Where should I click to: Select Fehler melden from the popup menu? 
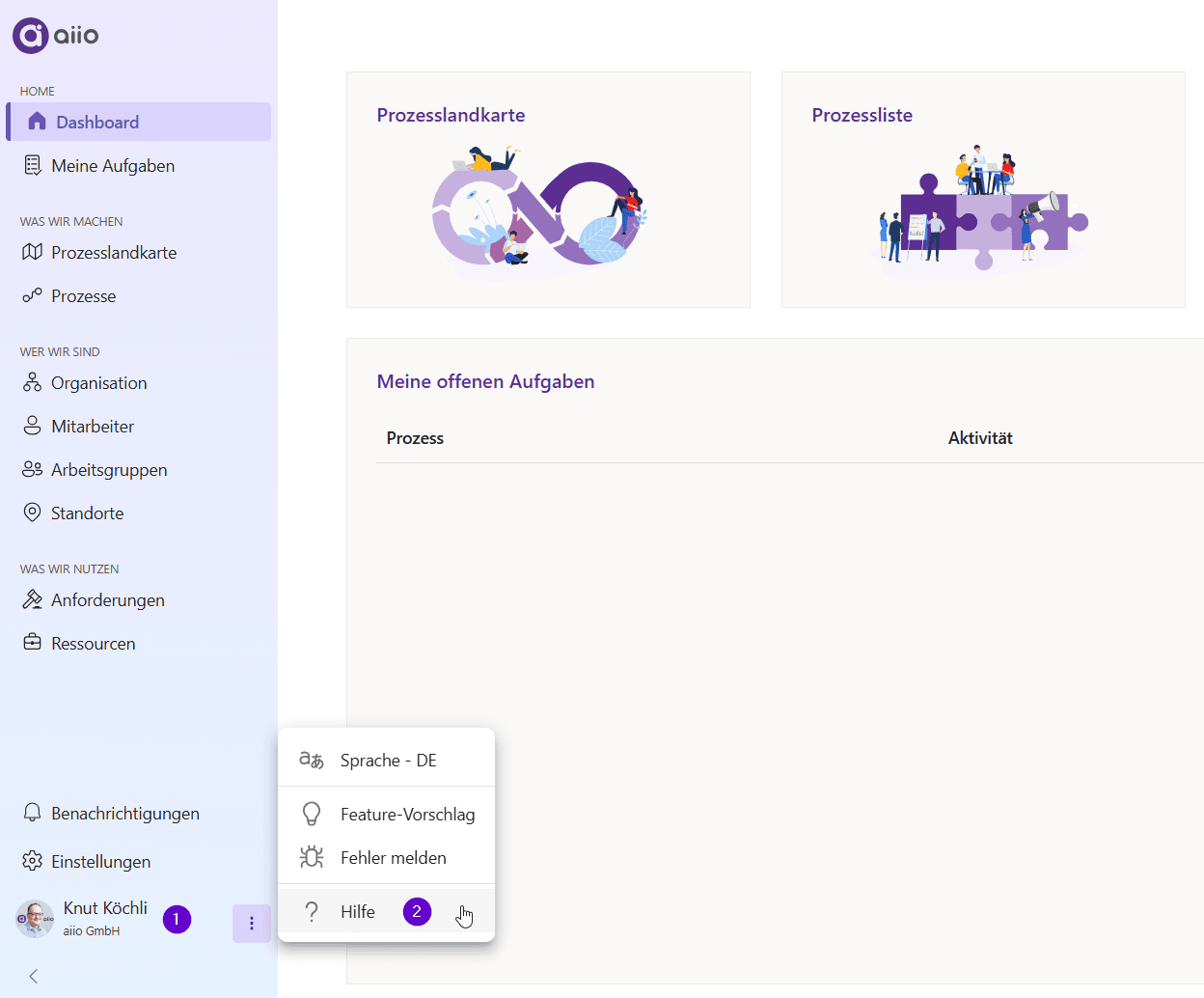click(386, 857)
